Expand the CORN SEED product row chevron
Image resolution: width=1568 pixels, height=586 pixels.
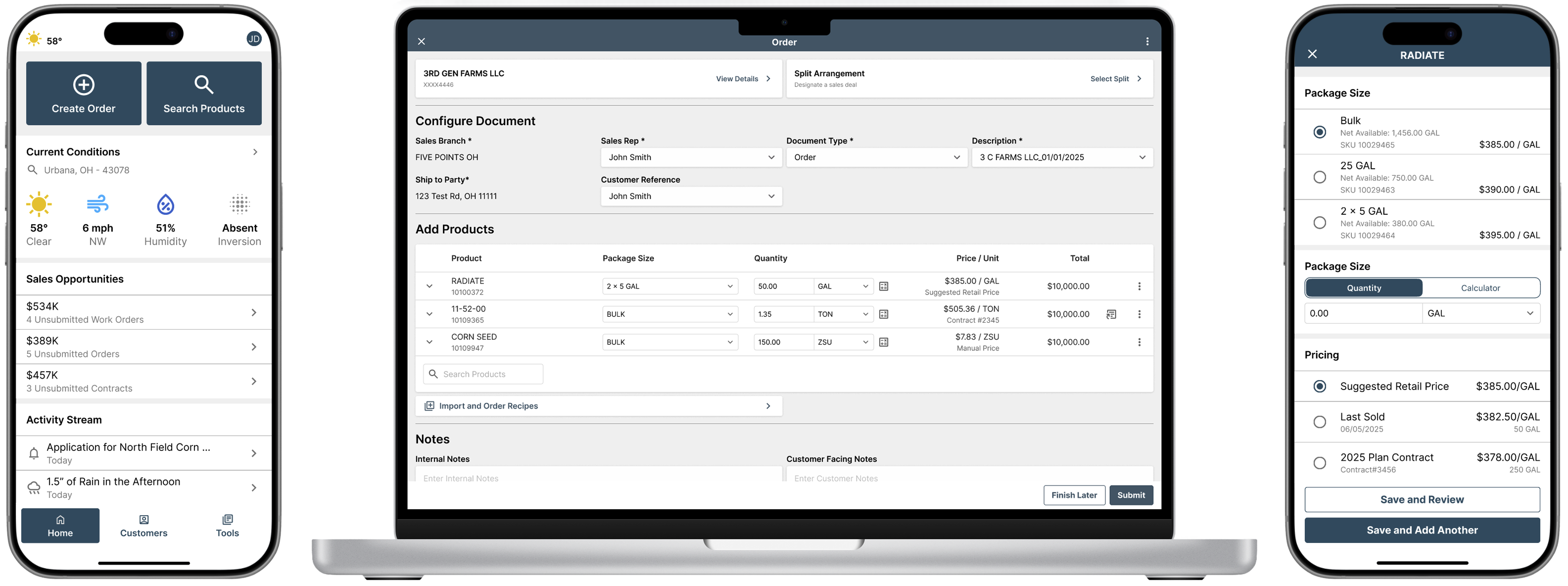pos(429,342)
